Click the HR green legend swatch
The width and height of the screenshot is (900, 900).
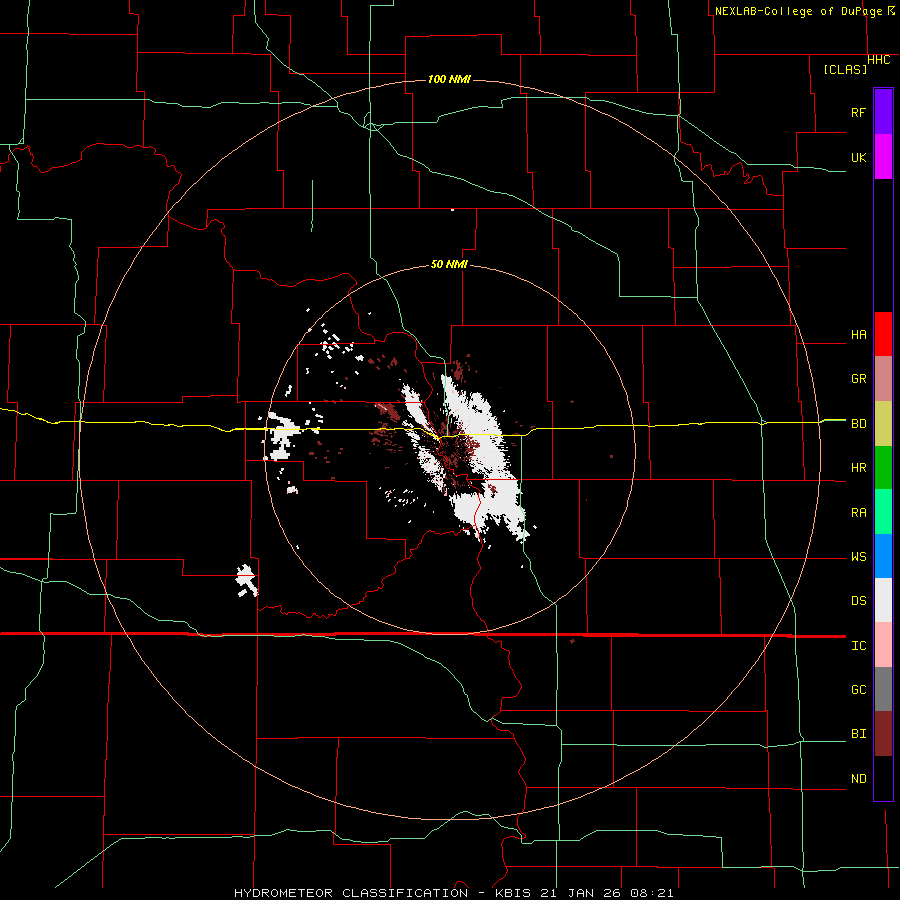coord(883,468)
